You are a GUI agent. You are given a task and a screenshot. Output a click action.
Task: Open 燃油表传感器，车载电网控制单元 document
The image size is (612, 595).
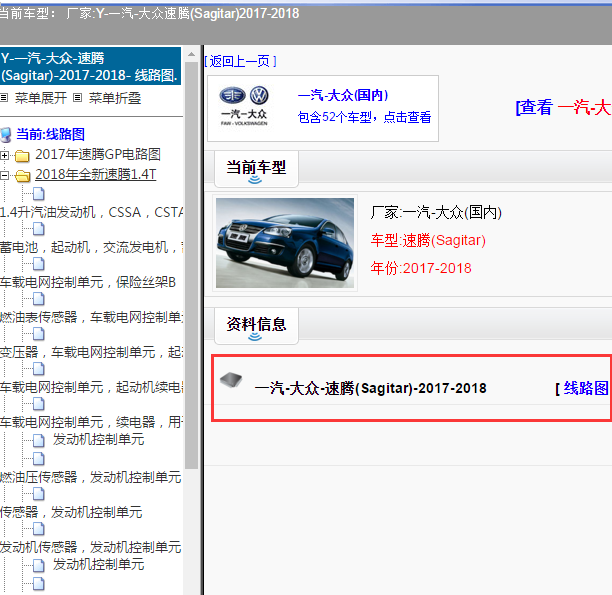point(91,317)
